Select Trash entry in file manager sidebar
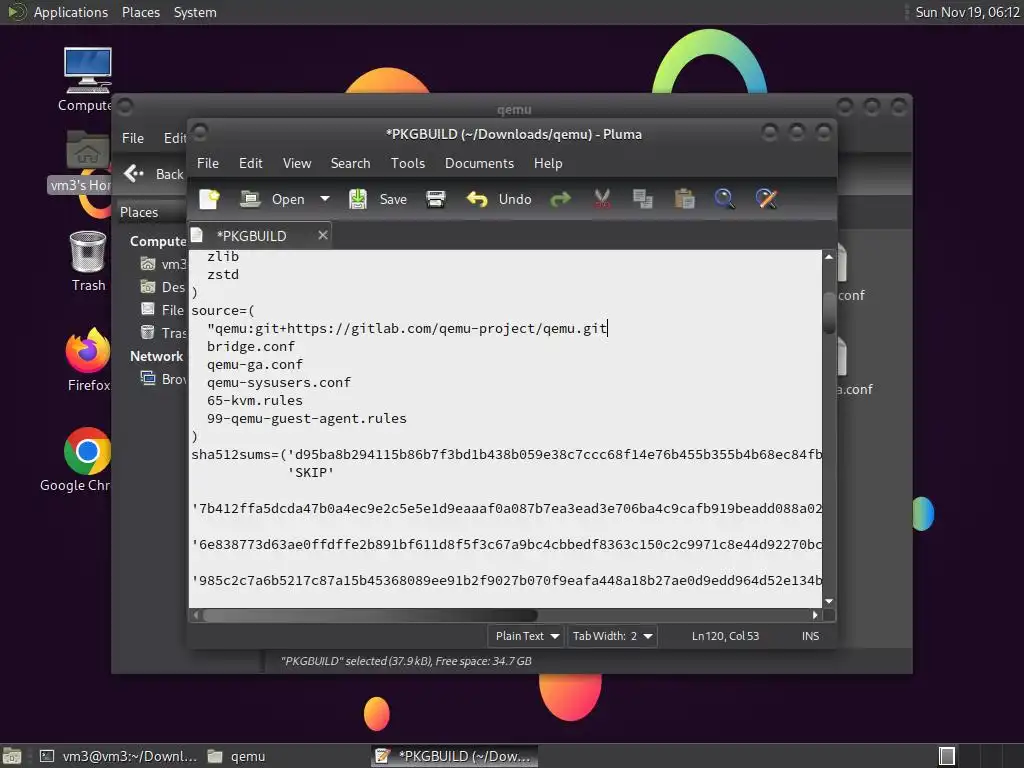The width and height of the screenshot is (1024, 768). [164, 333]
